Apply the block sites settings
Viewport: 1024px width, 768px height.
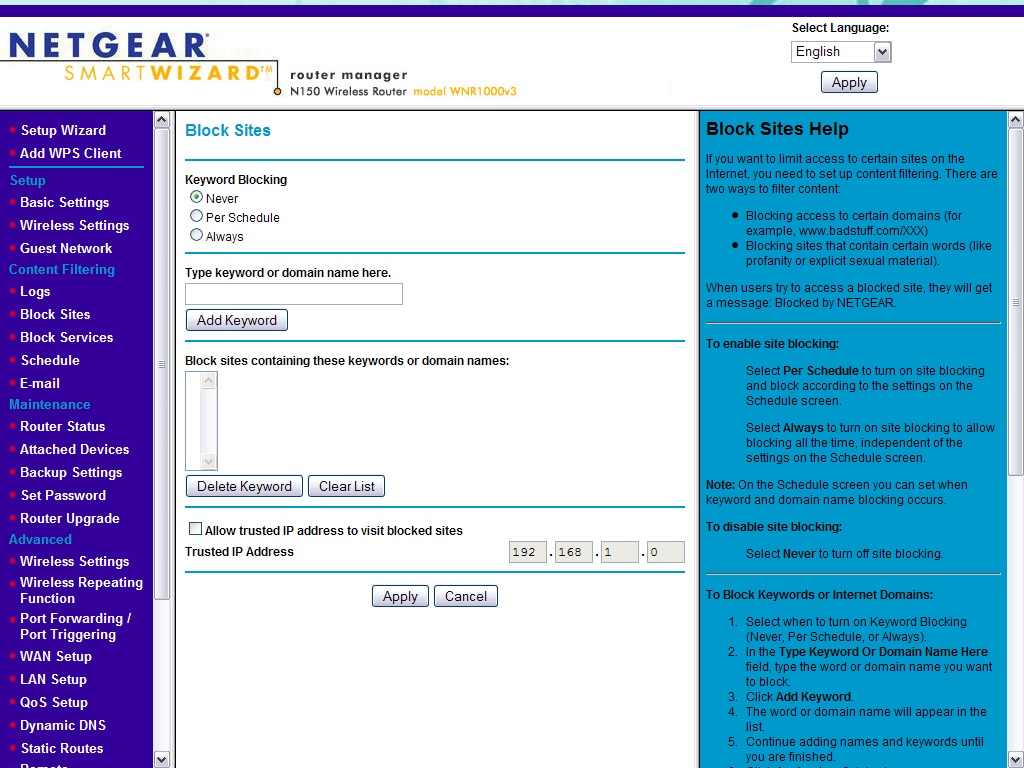tap(400, 595)
